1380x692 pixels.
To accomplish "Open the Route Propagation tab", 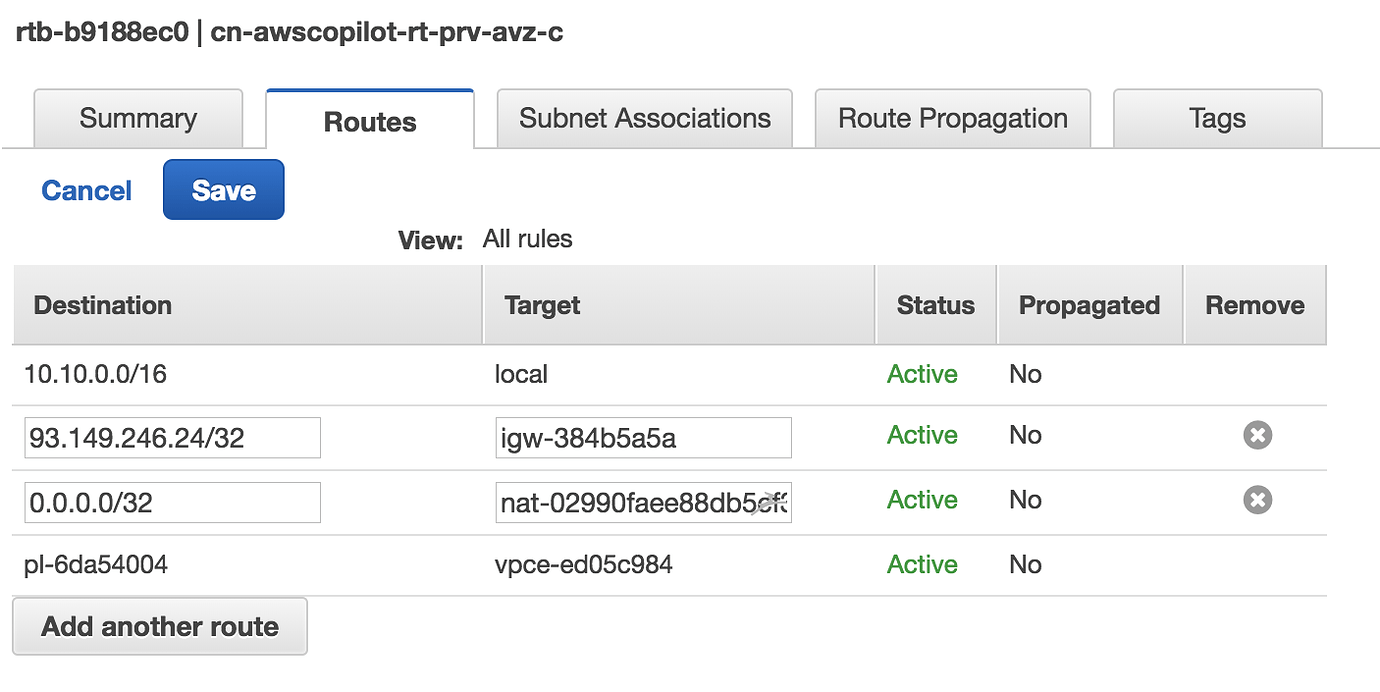I will click(x=952, y=119).
